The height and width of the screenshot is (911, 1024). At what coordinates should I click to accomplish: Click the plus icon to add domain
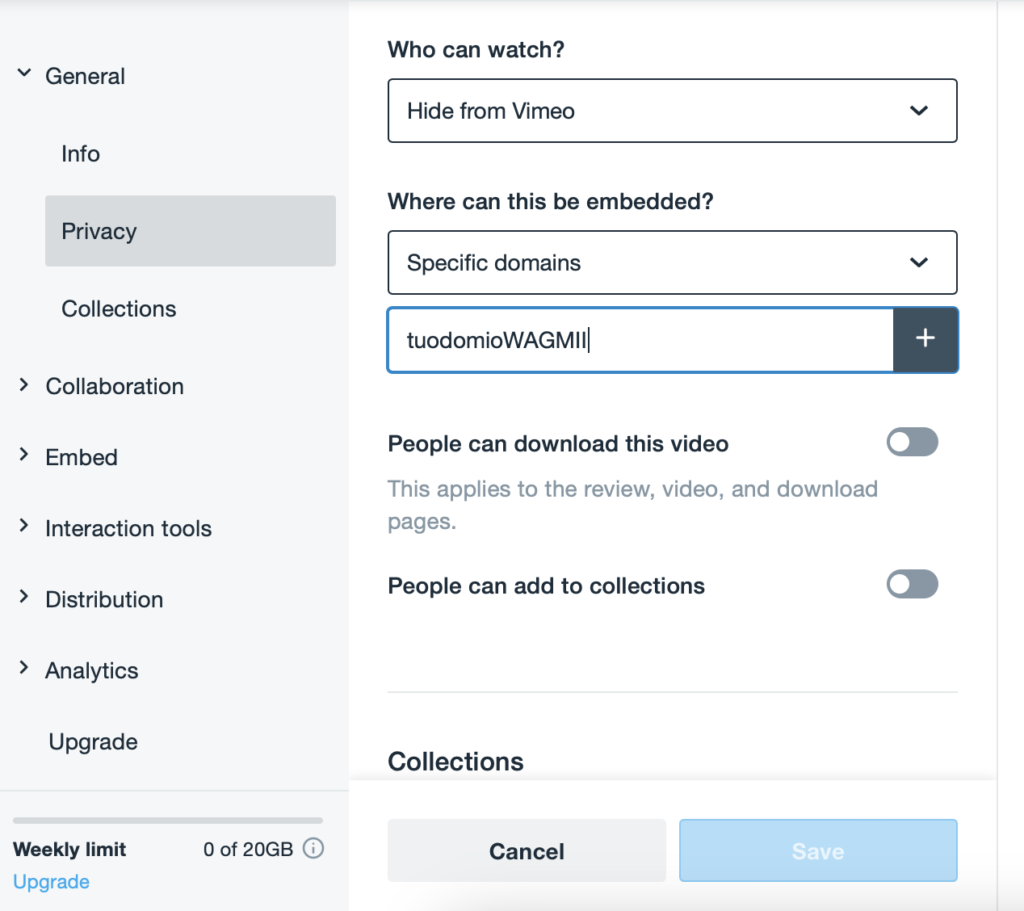(x=925, y=340)
